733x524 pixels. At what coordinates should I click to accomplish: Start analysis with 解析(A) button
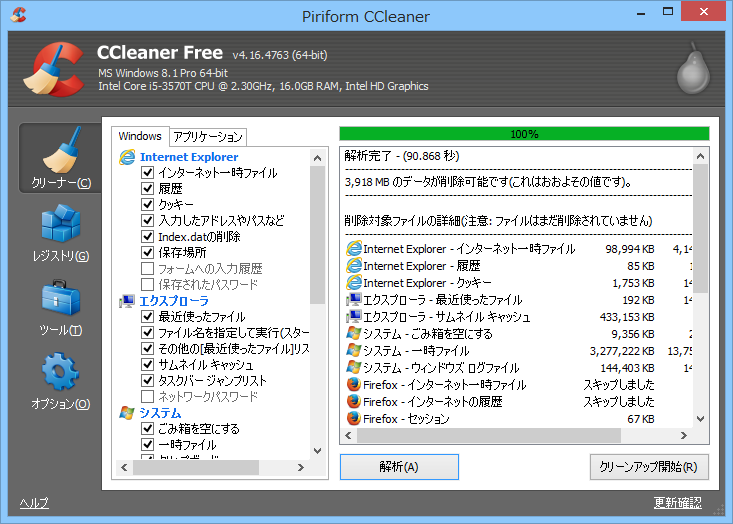(x=399, y=467)
